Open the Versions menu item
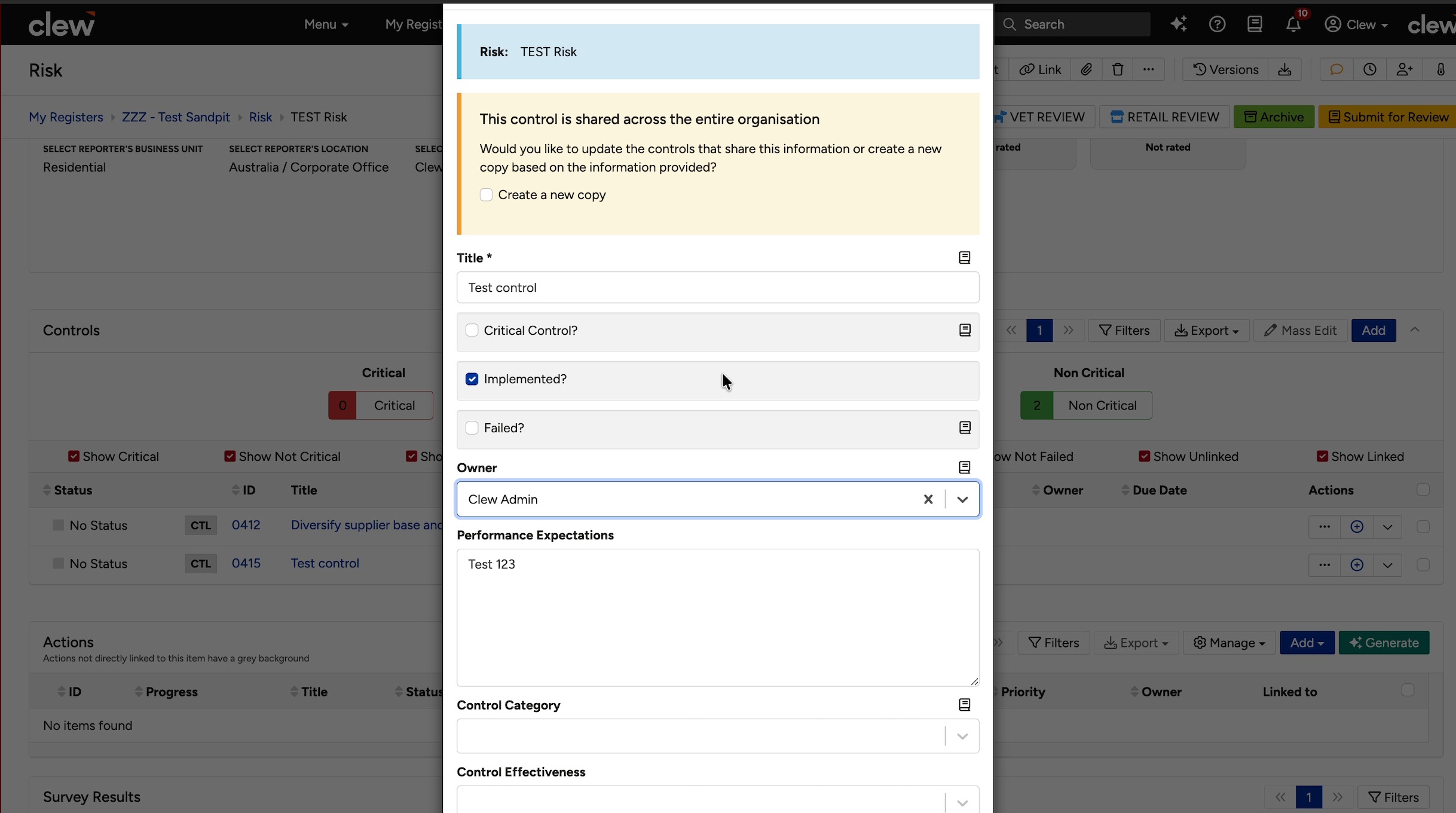The width and height of the screenshot is (1456, 813). coord(1225,69)
